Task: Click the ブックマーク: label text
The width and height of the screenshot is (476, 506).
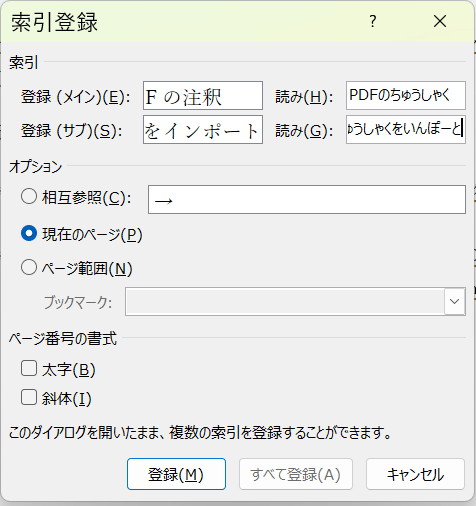Action: [x=78, y=303]
